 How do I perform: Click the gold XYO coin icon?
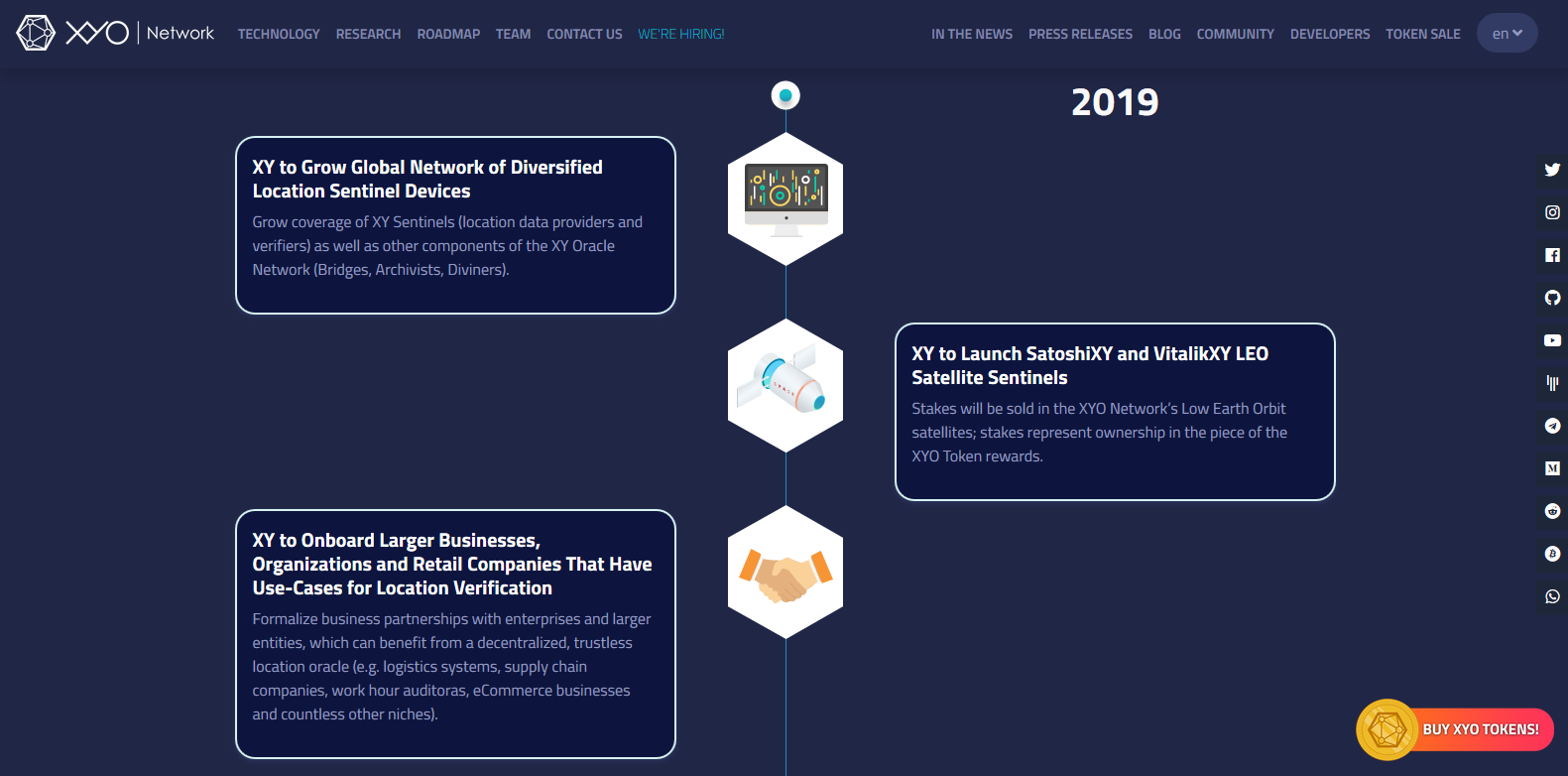click(1387, 729)
